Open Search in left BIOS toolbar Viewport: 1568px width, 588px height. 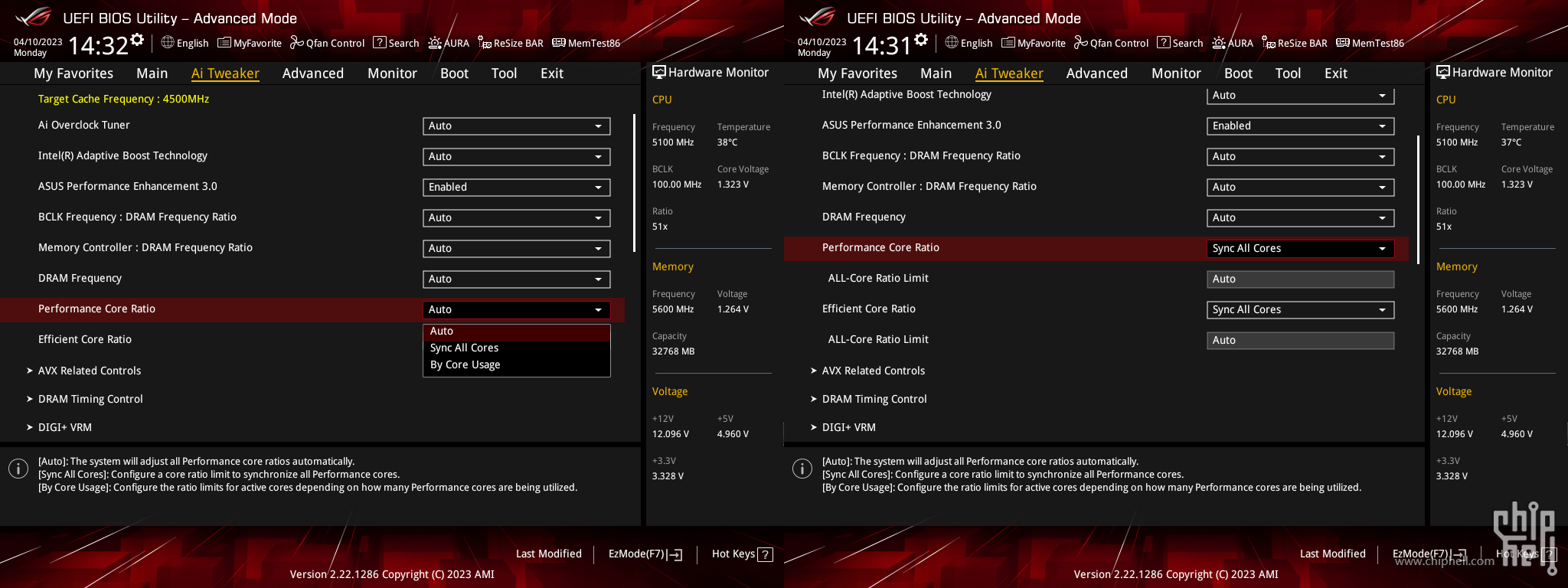[x=396, y=43]
